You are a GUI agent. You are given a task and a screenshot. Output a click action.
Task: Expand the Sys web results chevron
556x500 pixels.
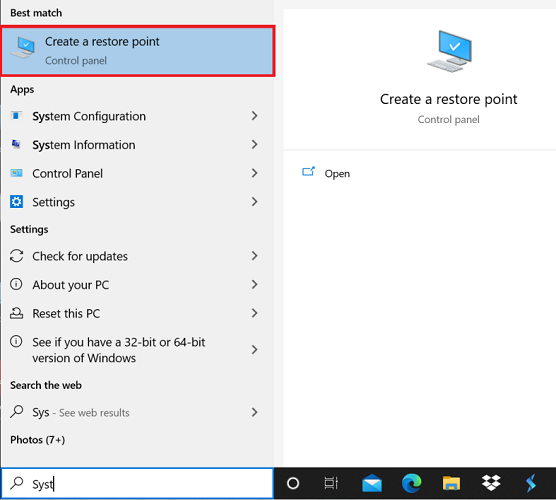(x=254, y=412)
